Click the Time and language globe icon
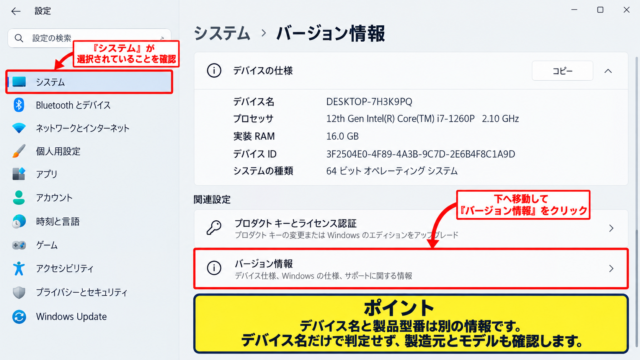 coord(19,221)
